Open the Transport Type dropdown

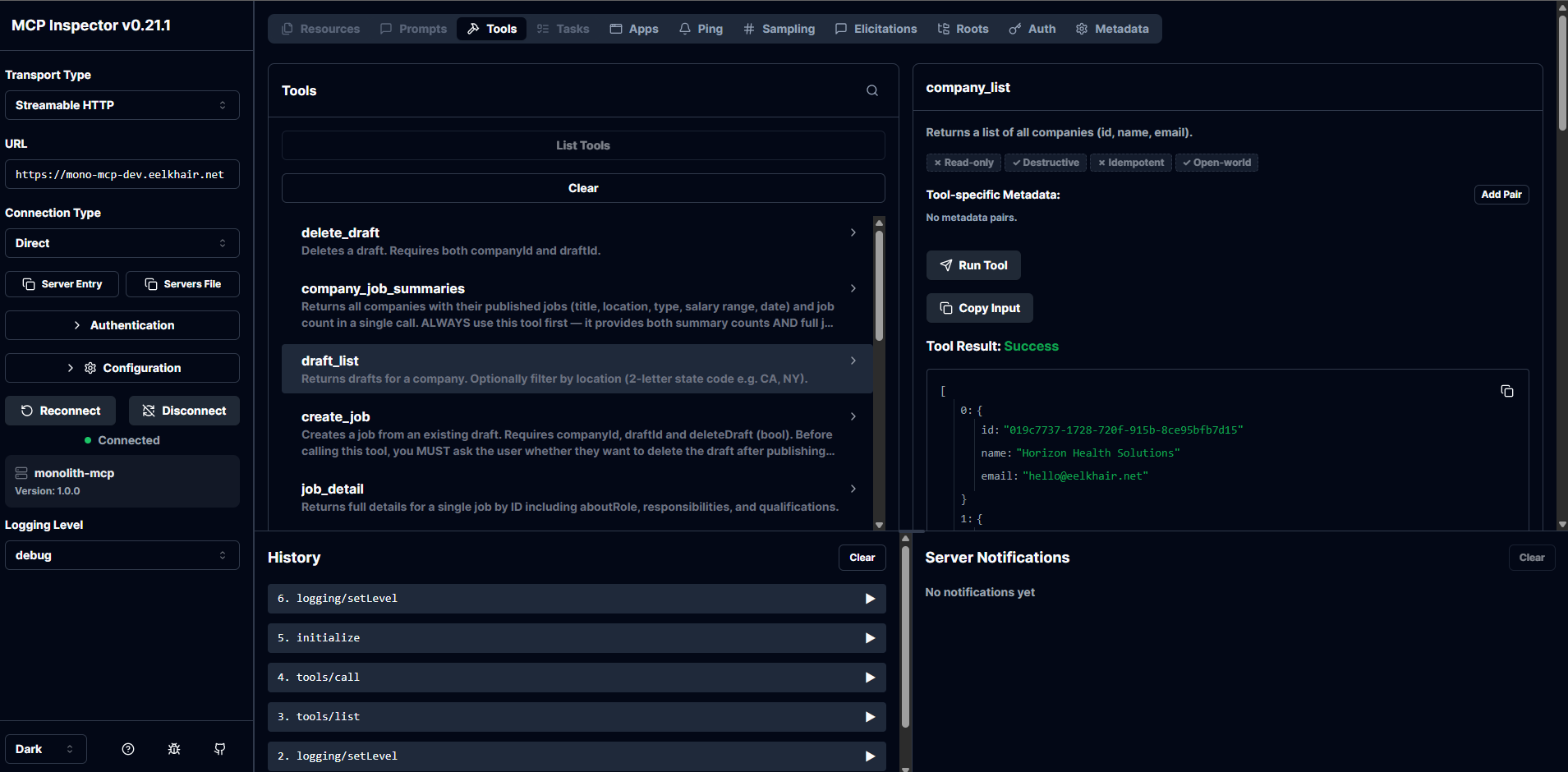(x=122, y=105)
